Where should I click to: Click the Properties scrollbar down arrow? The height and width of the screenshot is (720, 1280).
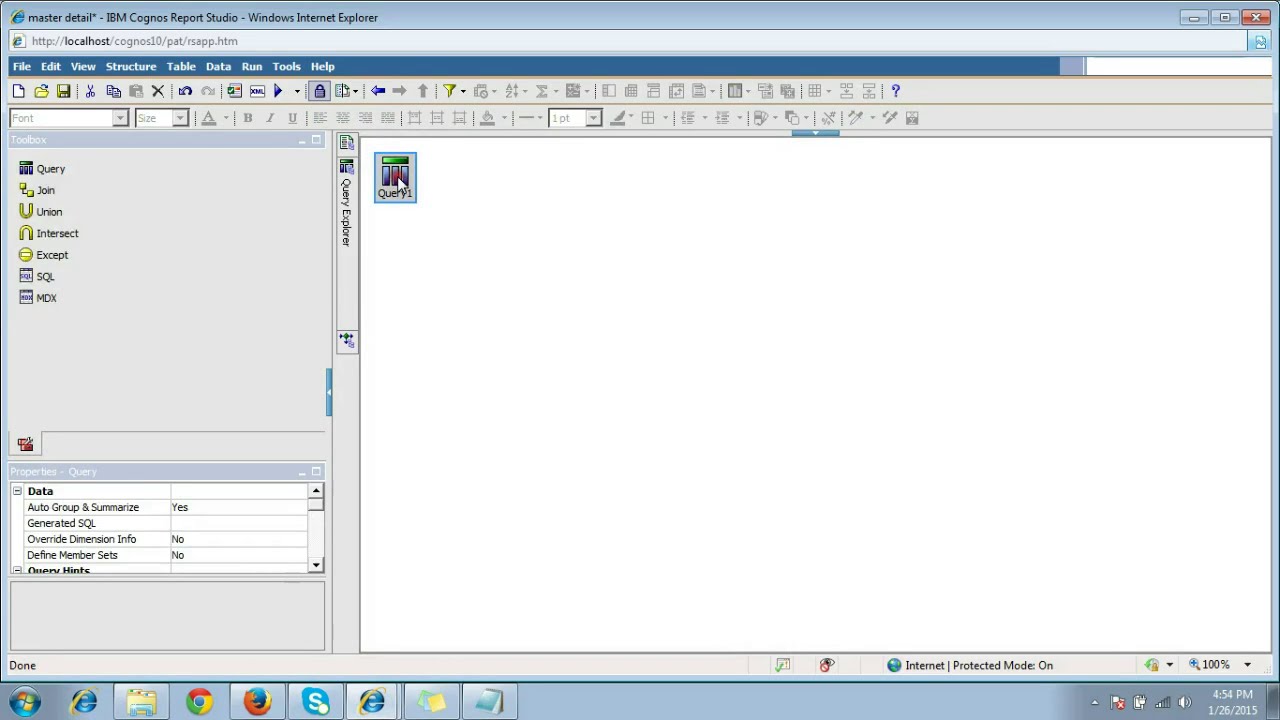tap(316, 566)
